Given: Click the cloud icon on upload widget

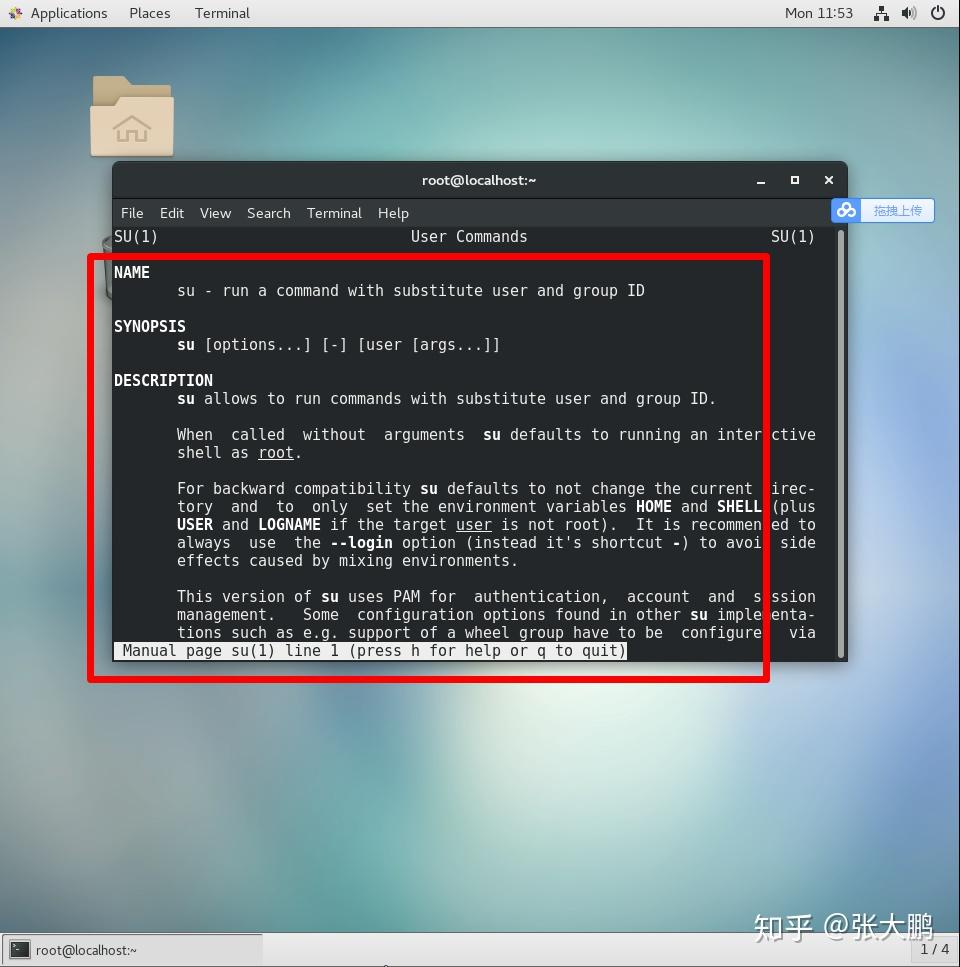Looking at the screenshot, I should click(x=846, y=210).
